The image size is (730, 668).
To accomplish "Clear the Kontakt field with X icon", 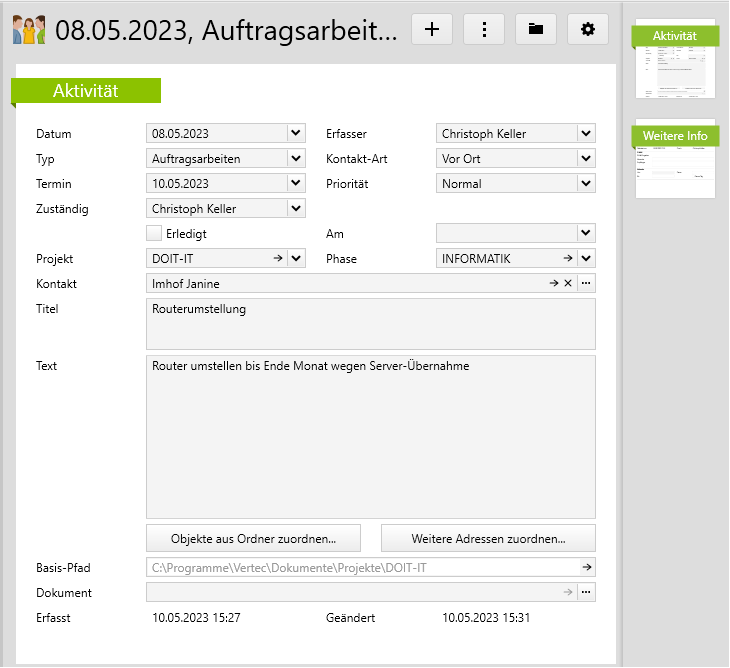I will [x=568, y=284].
